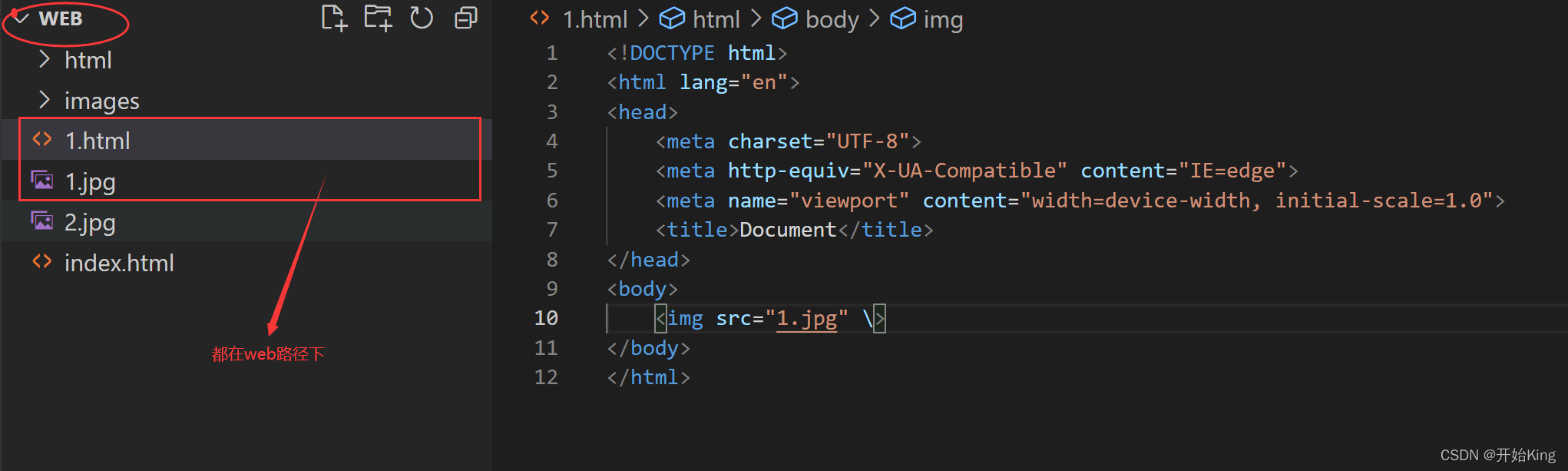Click the New File icon in explorer header

coord(334,18)
